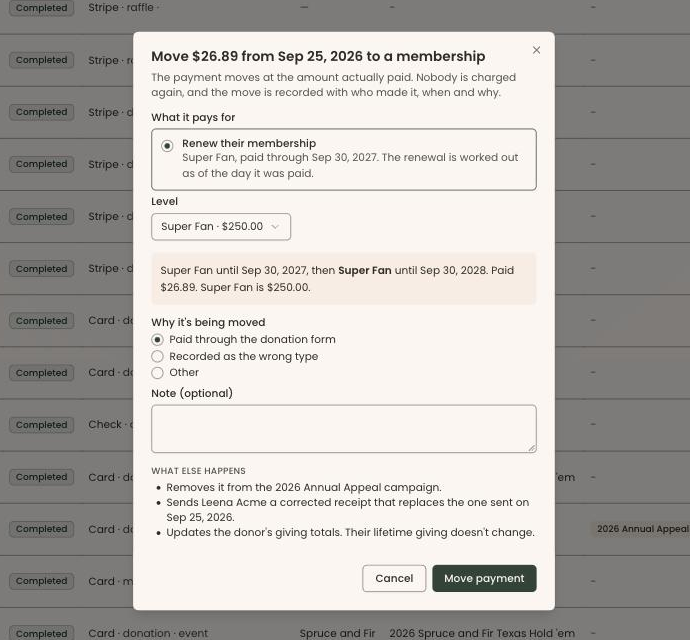Confirm with Move payment button

[x=484, y=578]
